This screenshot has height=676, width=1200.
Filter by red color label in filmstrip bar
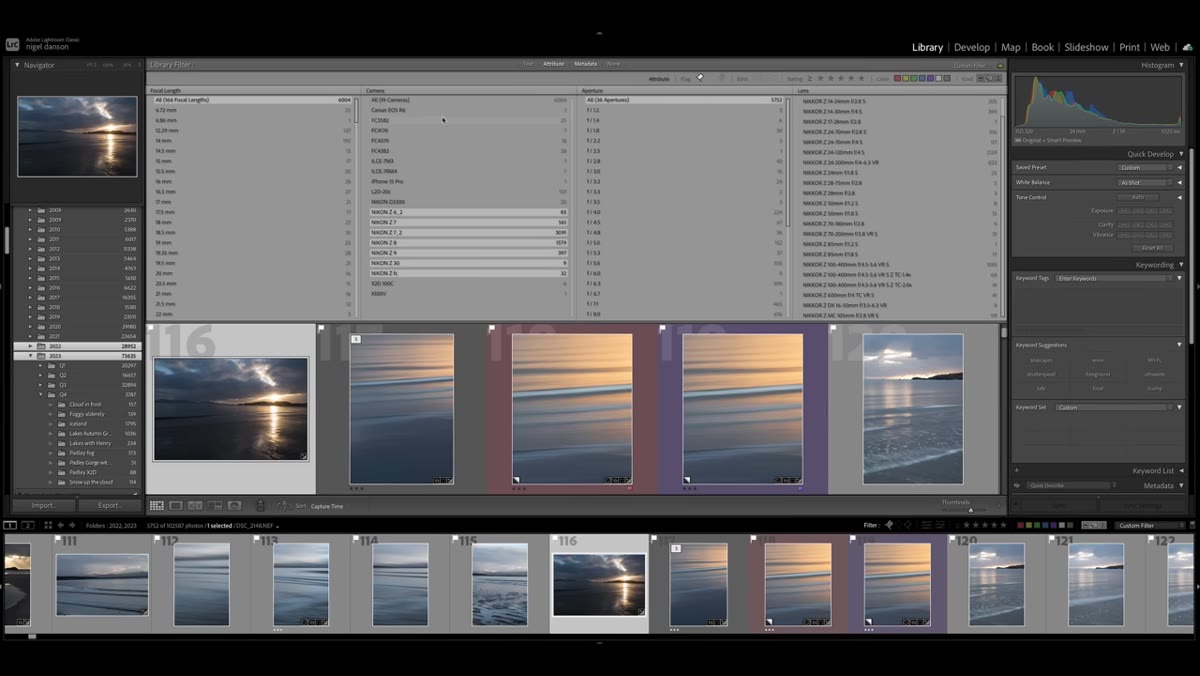pos(1021,525)
